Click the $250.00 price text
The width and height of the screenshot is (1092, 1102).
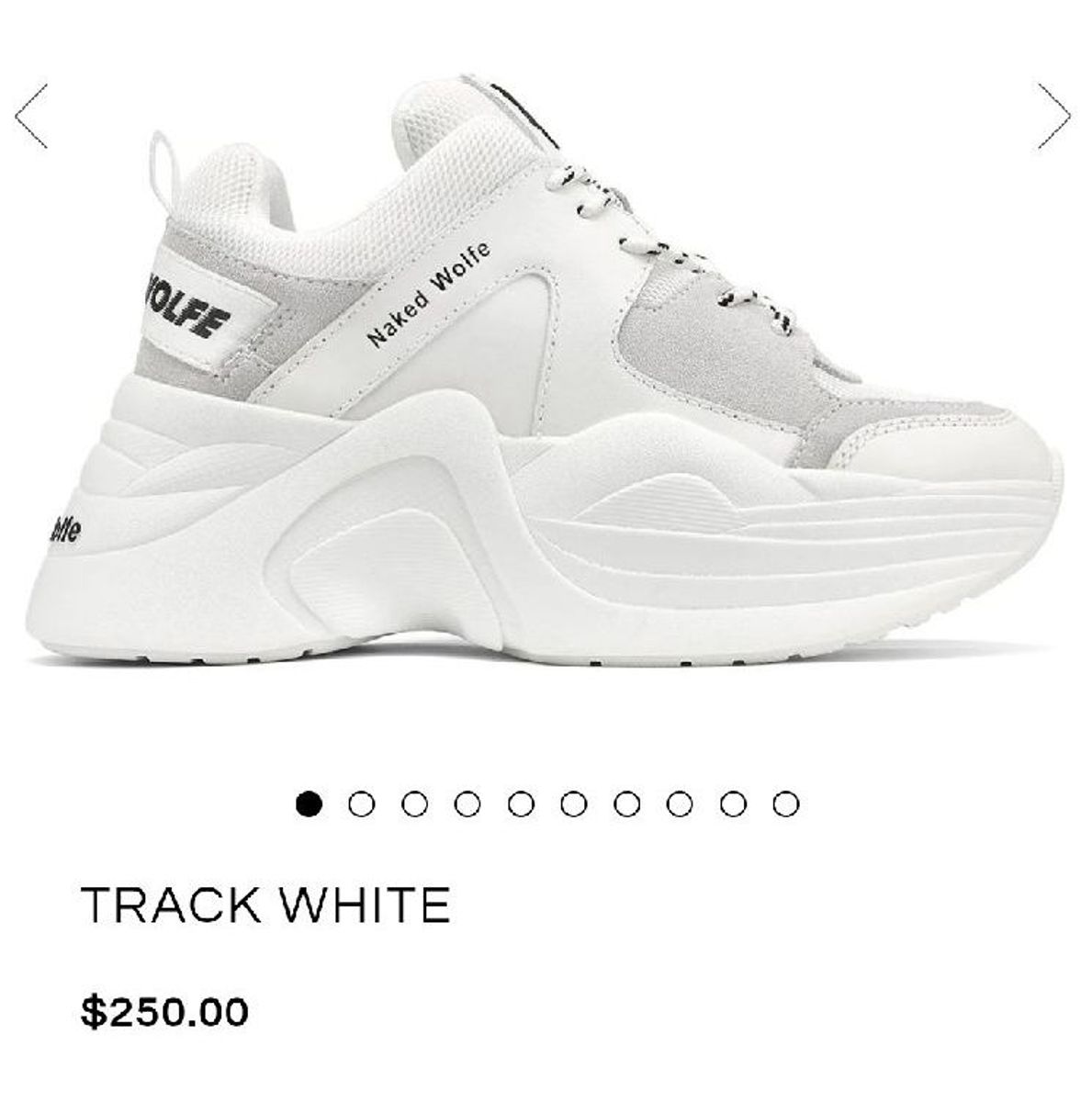[x=164, y=1012]
